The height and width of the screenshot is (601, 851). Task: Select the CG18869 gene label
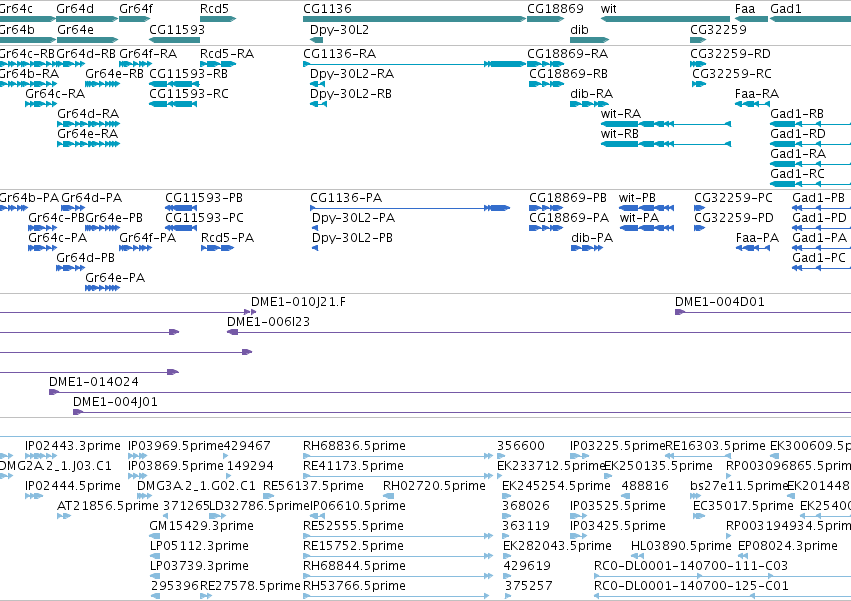555,9
